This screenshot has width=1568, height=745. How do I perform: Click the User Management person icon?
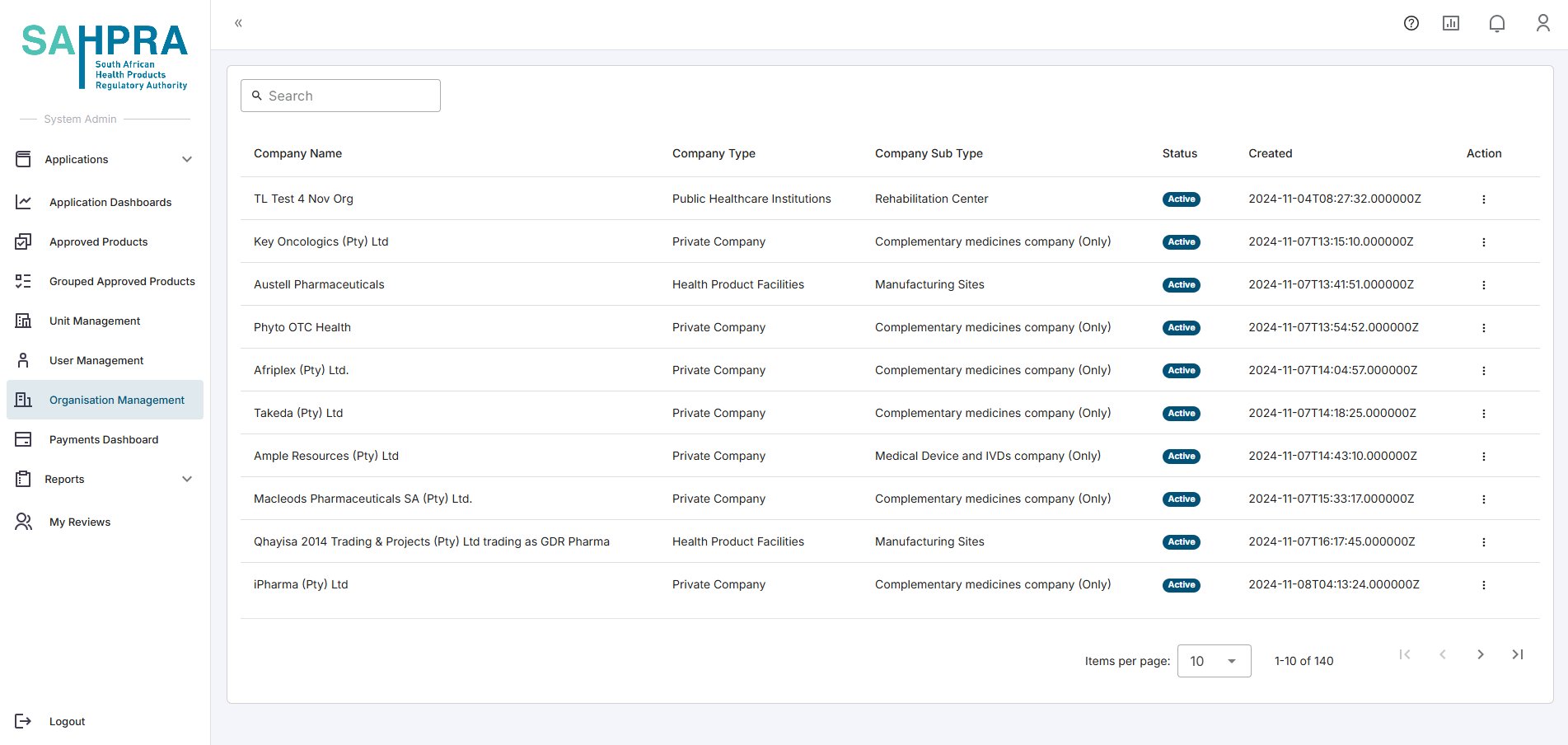(23, 360)
